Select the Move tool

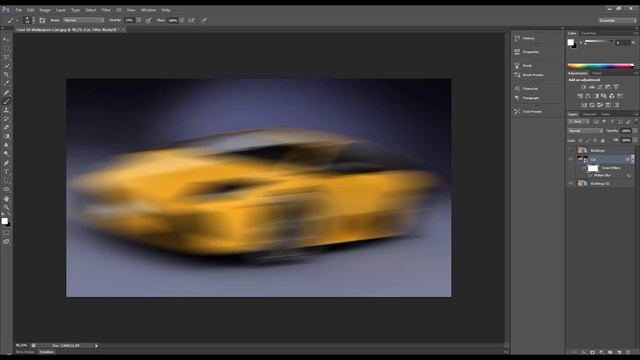6,40
